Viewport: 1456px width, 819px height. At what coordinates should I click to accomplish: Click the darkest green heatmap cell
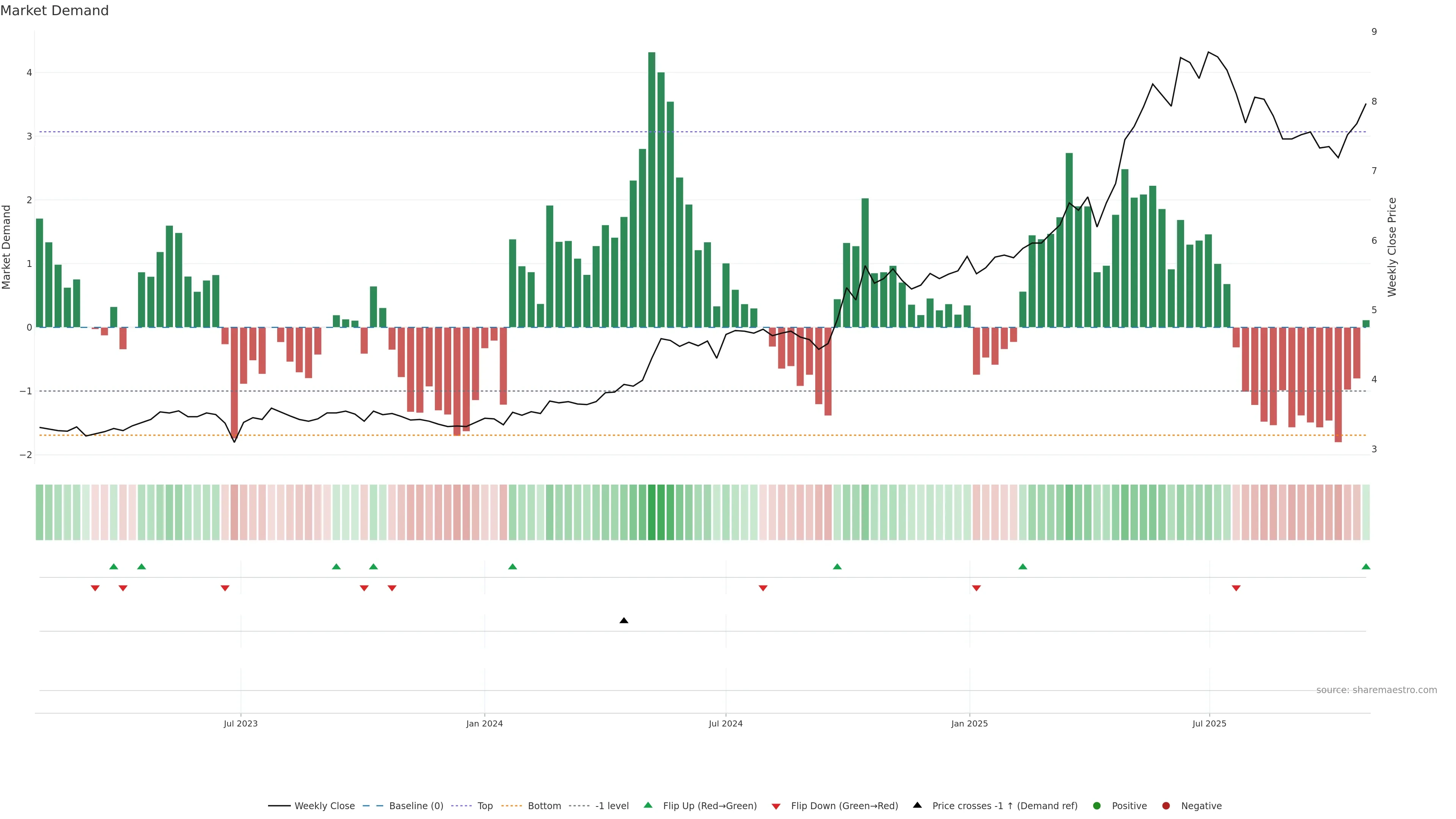point(652,512)
